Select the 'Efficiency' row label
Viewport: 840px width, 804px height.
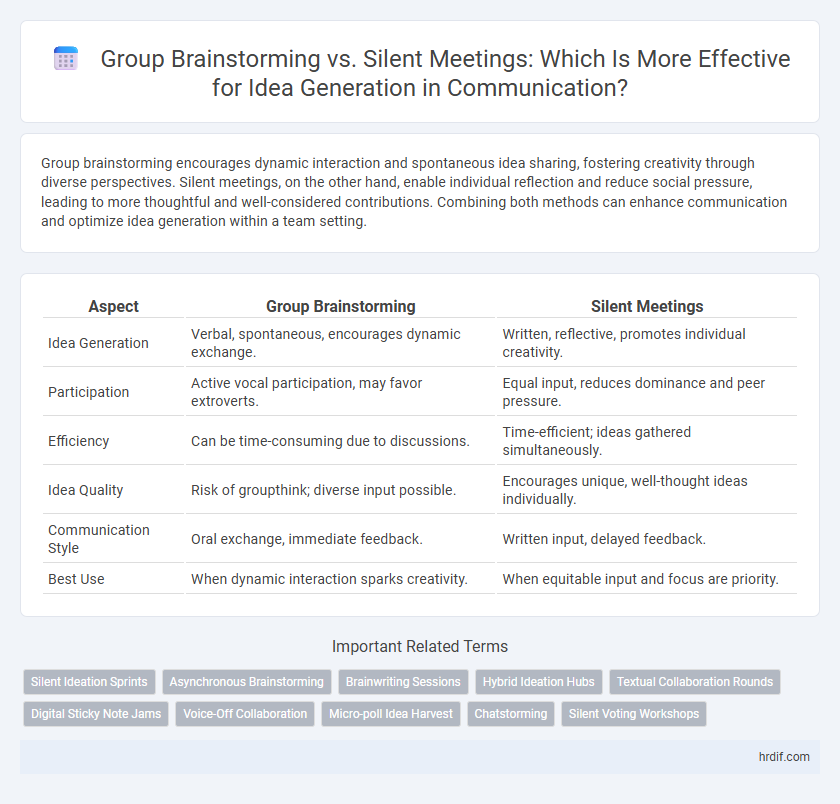coord(78,441)
